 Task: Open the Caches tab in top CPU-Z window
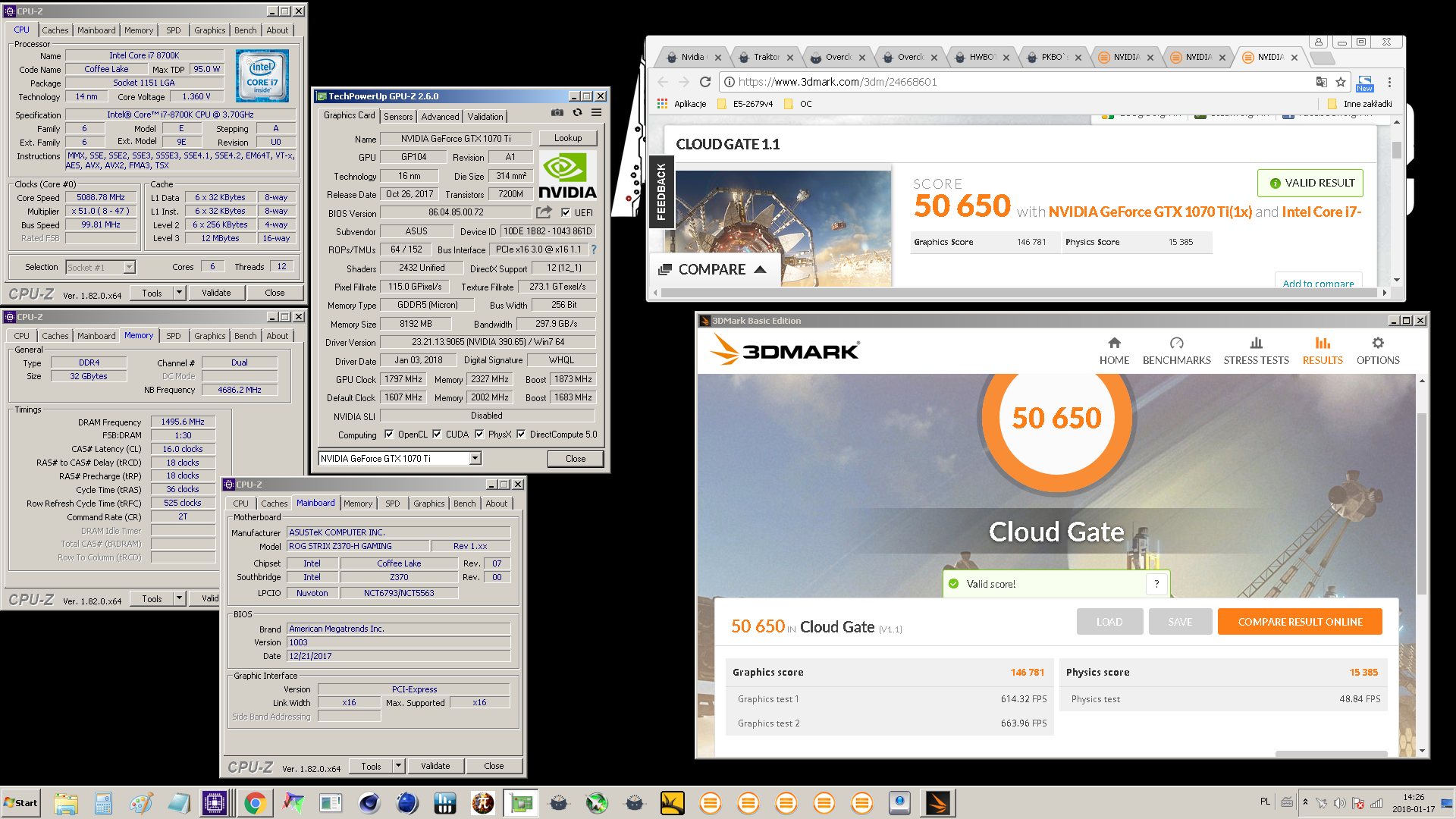pos(55,30)
